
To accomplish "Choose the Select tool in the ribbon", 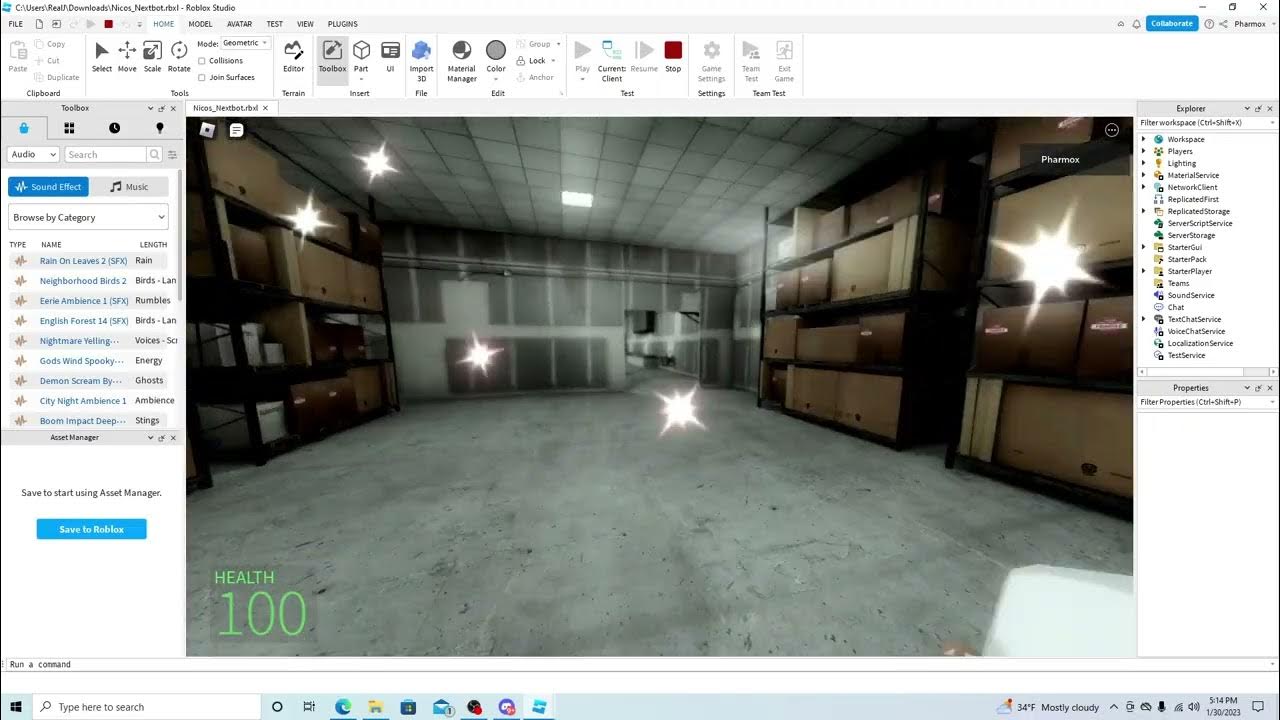I will [x=102, y=57].
